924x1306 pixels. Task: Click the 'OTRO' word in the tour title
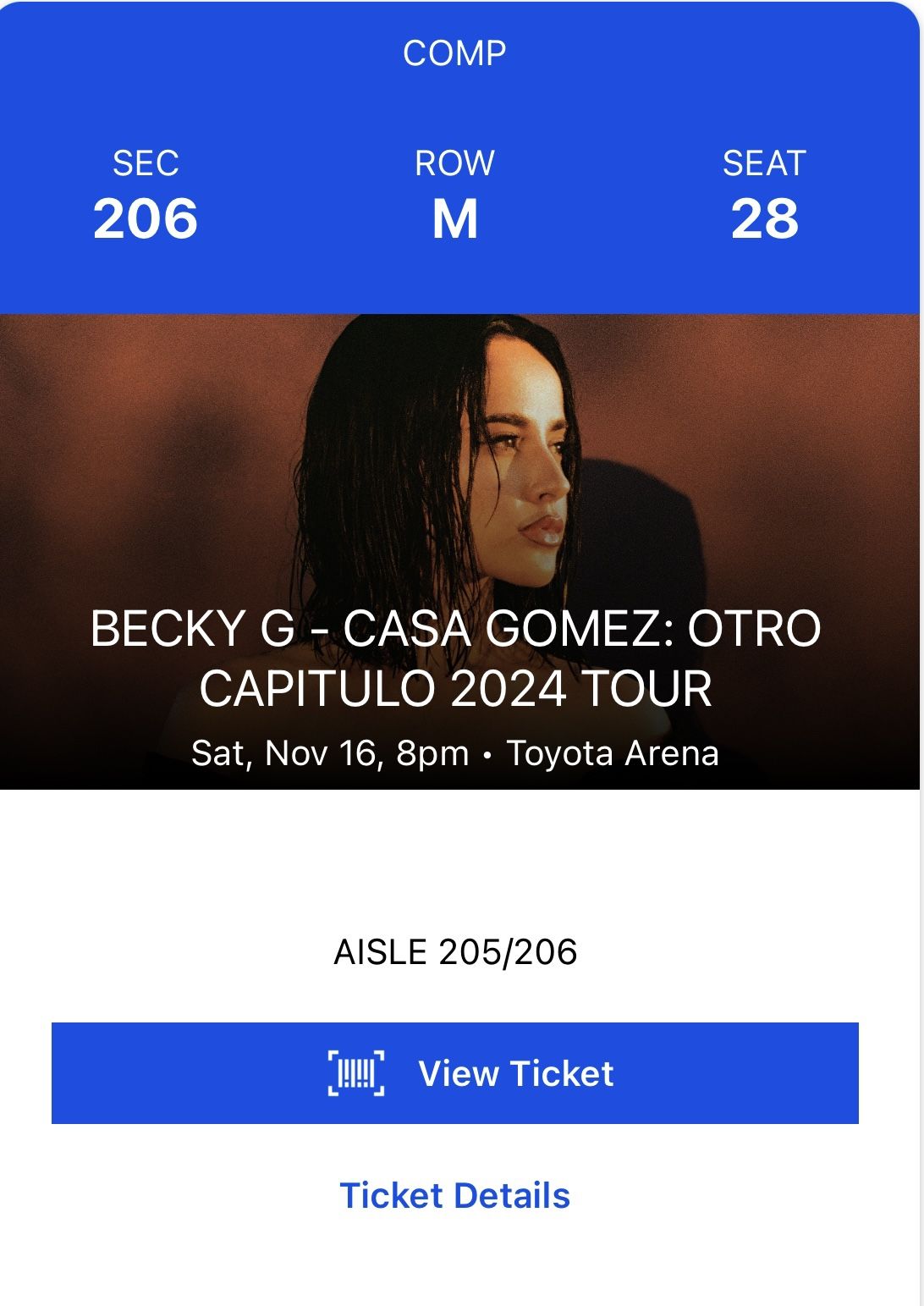point(754,629)
